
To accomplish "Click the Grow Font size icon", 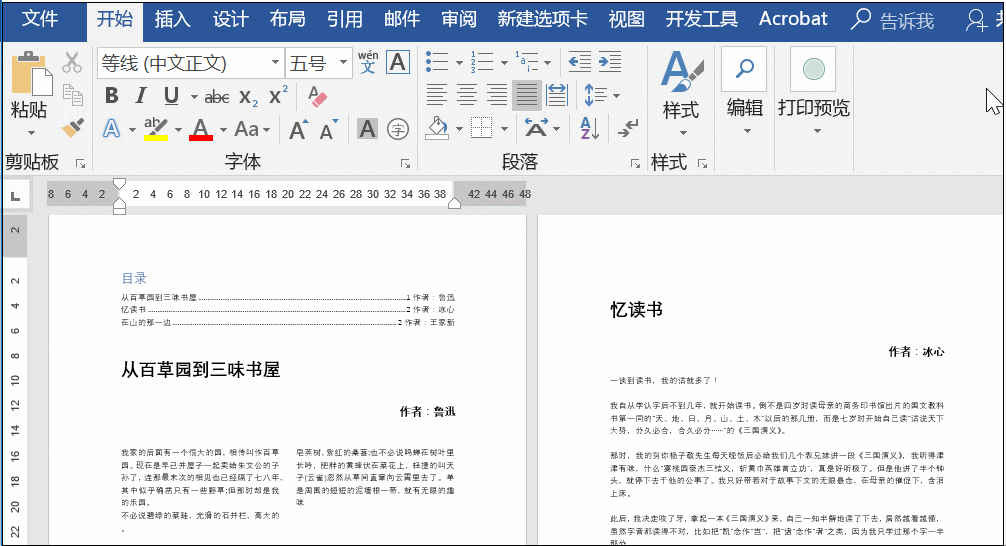I will [x=298, y=130].
